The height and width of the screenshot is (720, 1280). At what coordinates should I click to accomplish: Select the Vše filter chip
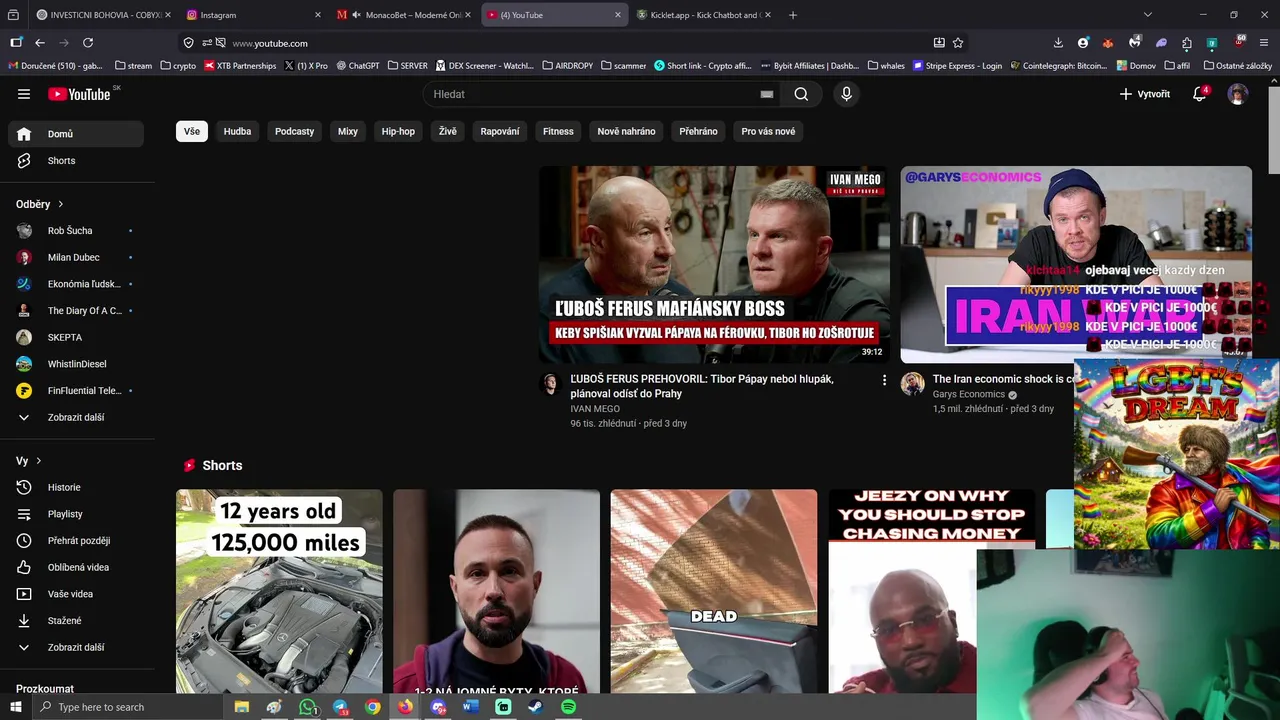(x=192, y=131)
